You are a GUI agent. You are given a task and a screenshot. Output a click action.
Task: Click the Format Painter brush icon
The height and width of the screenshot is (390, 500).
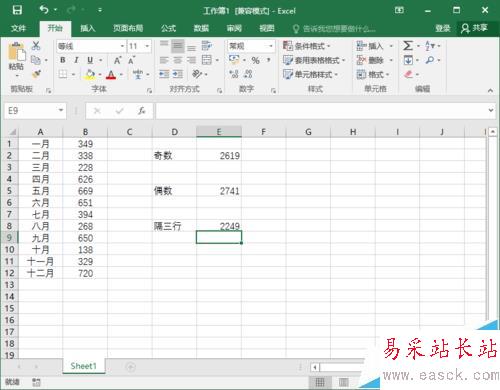(x=36, y=74)
